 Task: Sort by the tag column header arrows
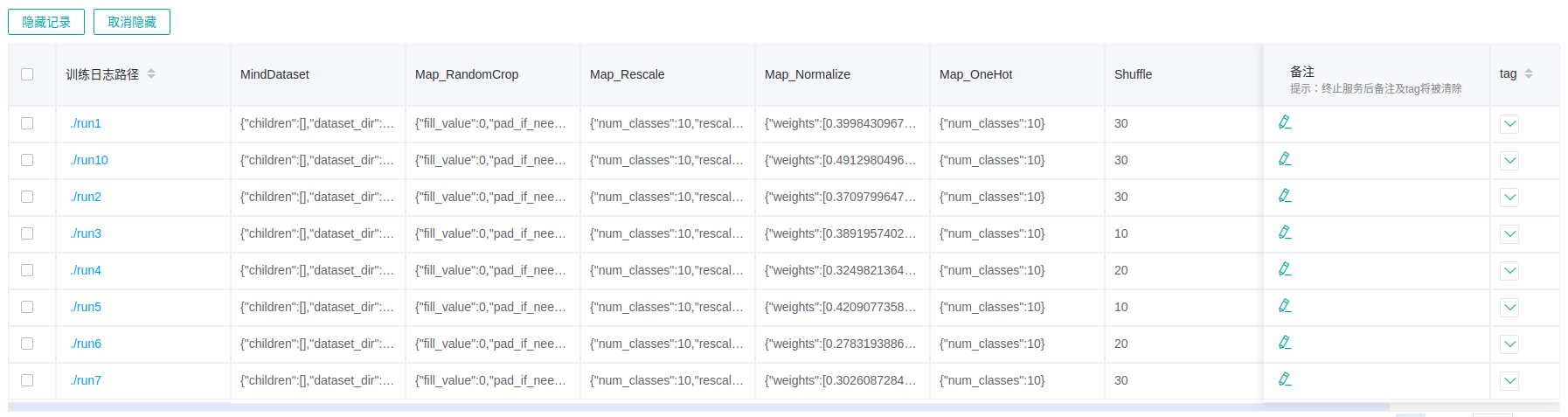click(x=1529, y=74)
